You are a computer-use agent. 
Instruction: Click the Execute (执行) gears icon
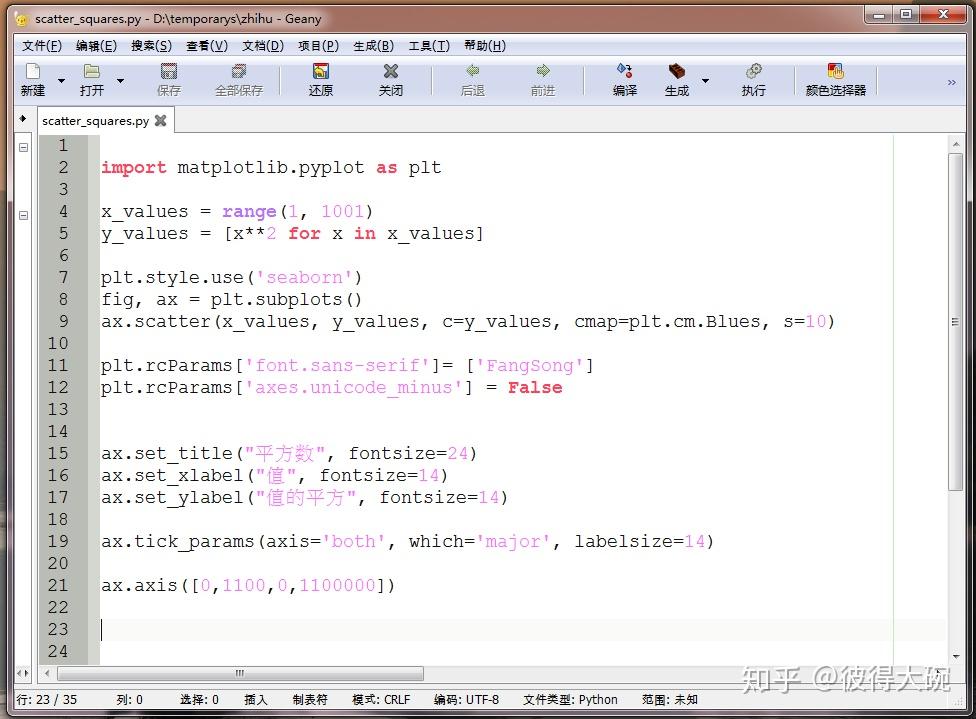tap(754, 71)
